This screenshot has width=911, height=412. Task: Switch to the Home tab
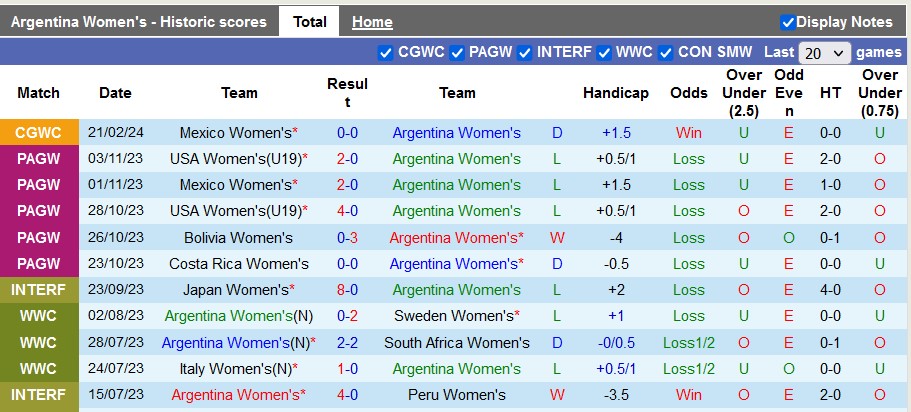(x=372, y=22)
